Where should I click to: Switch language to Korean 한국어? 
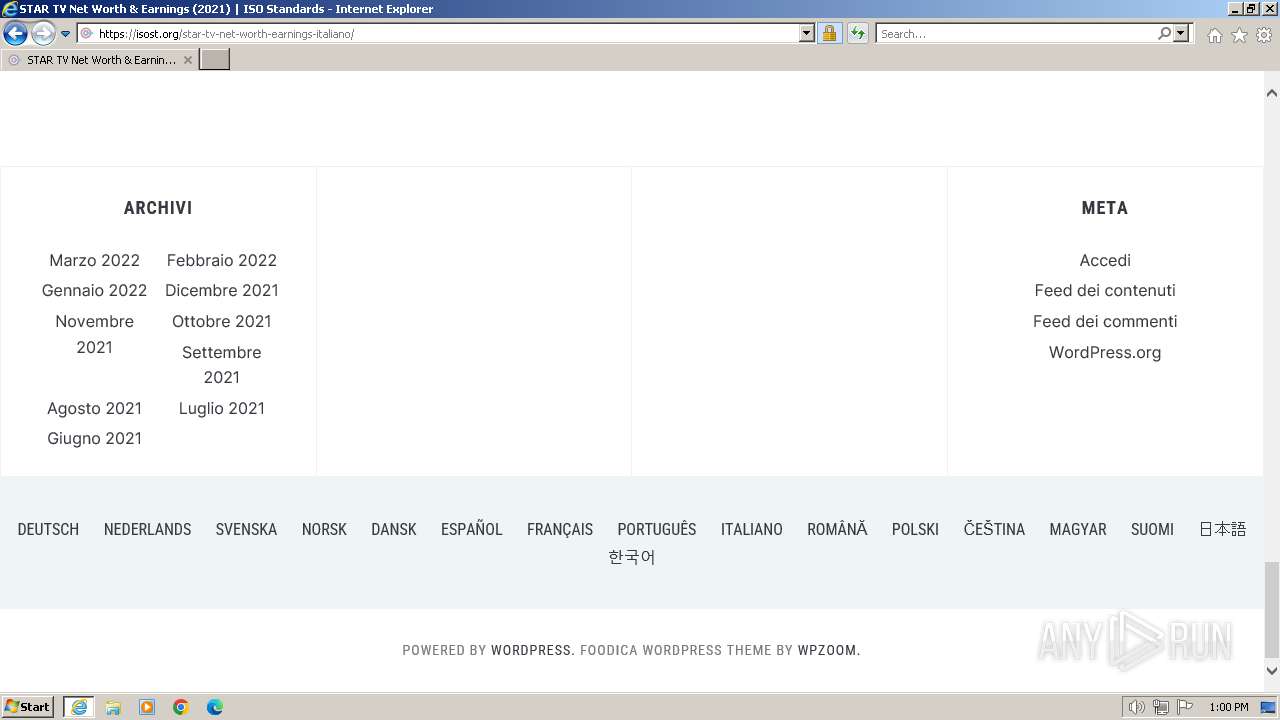[632, 557]
